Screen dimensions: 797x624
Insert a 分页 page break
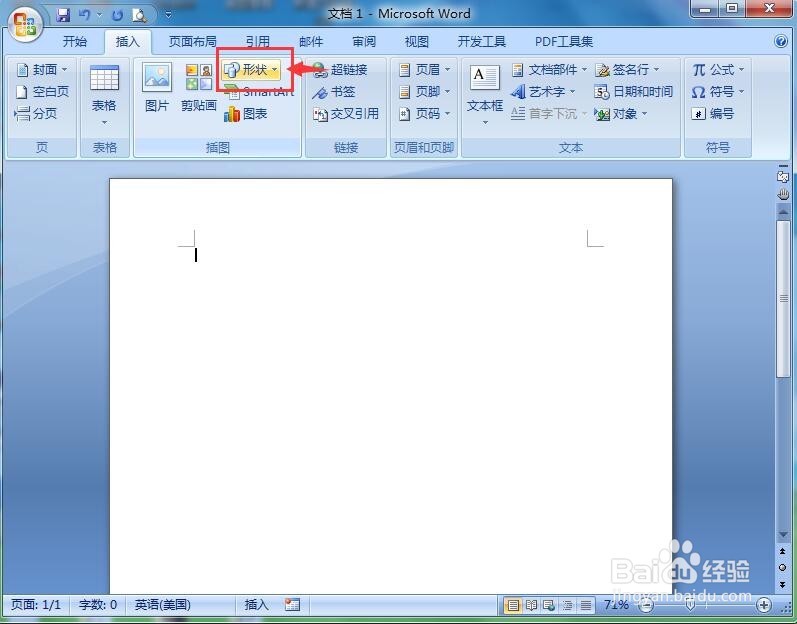(x=36, y=113)
